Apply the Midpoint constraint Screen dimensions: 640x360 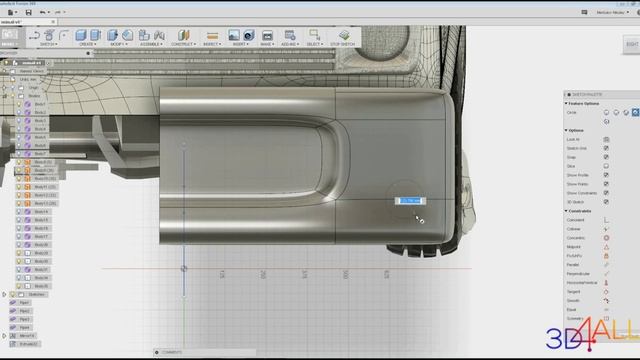606,247
